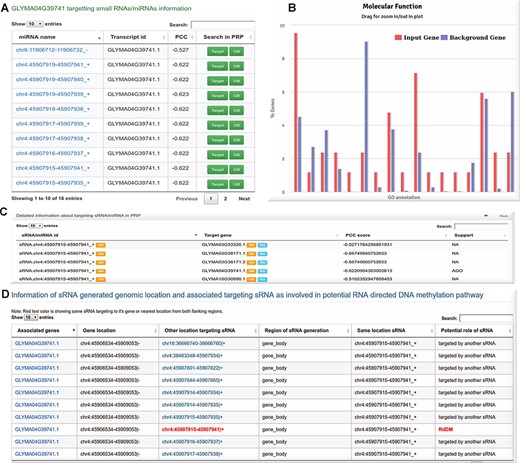Click blue button after GLYMA03G33320.1 target gene

click(x=262, y=245)
